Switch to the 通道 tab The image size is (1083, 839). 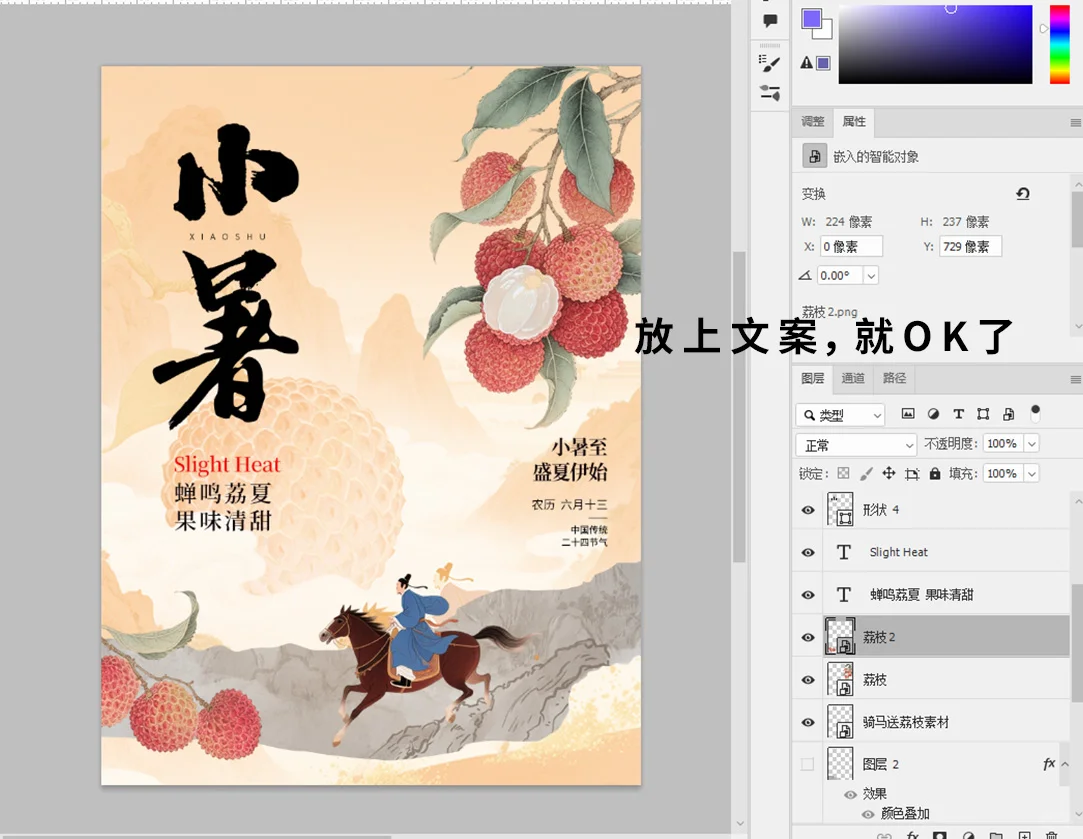[x=853, y=378]
